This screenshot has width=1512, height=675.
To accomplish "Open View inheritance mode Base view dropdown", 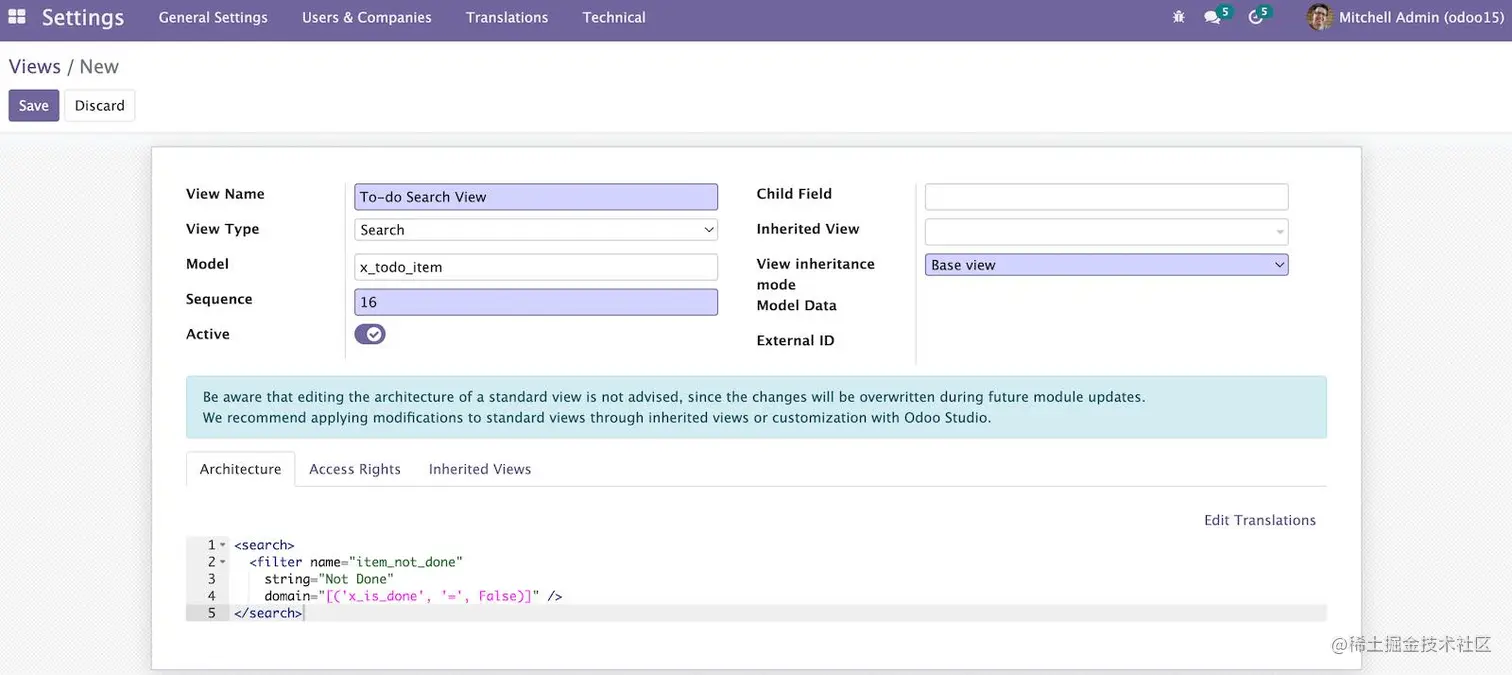I will pyautogui.click(x=1106, y=265).
